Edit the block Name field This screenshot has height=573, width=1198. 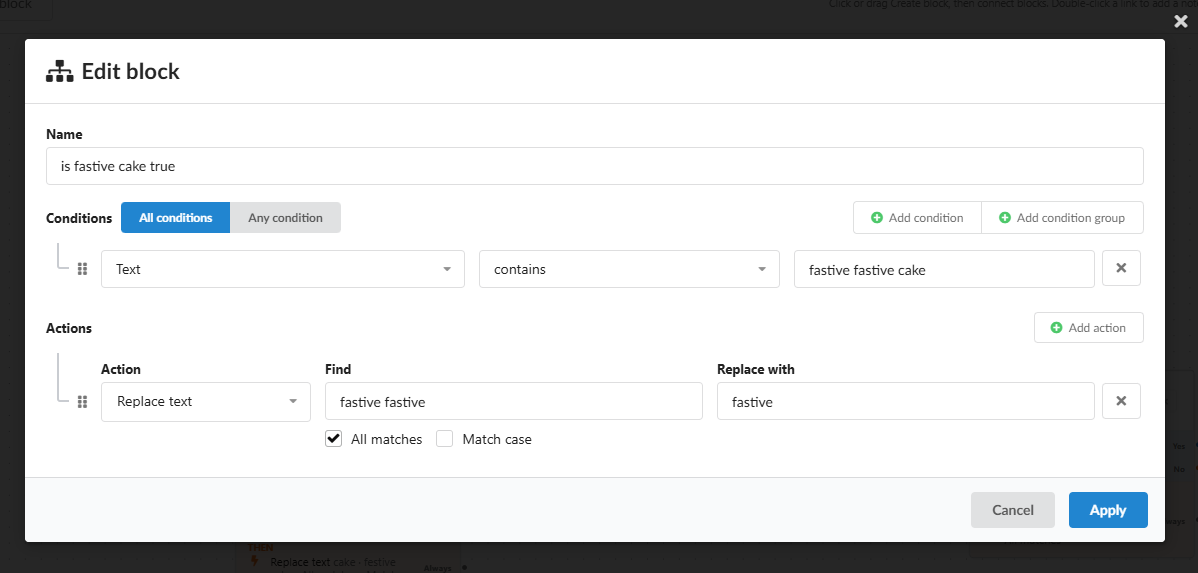[594, 166]
